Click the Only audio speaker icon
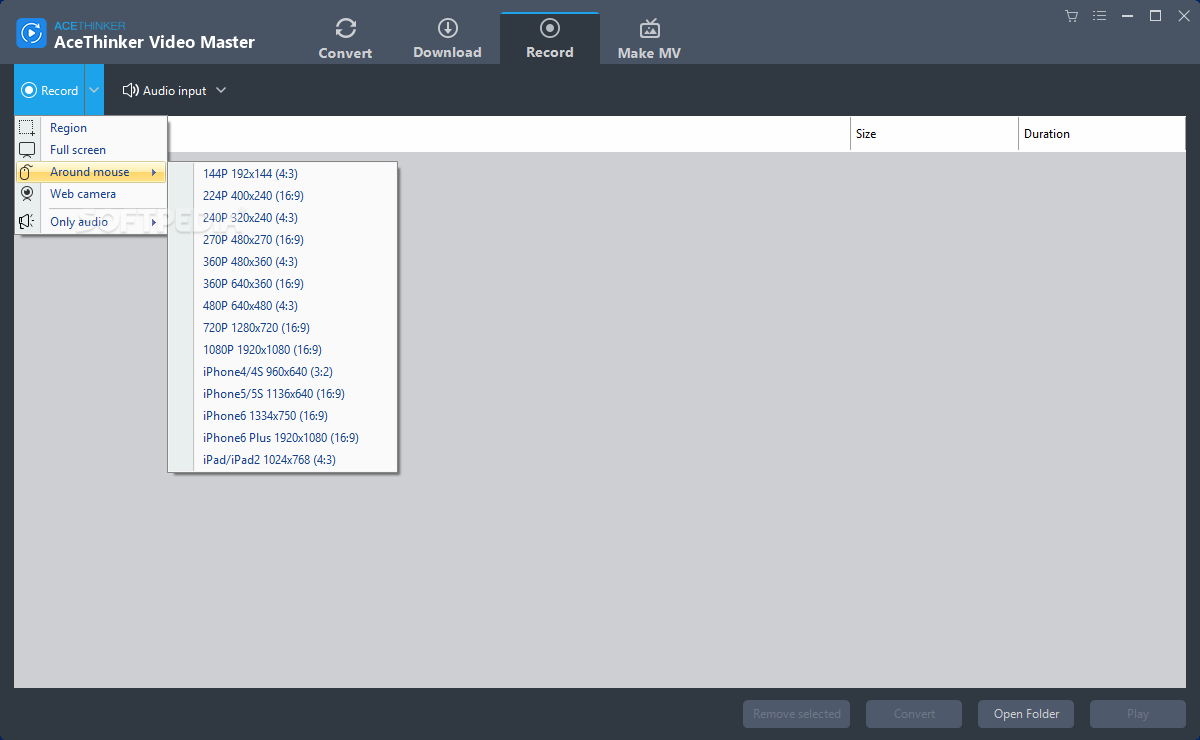Image resolution: width=1200 pixels, height=740 pixels. pos(27,222)
